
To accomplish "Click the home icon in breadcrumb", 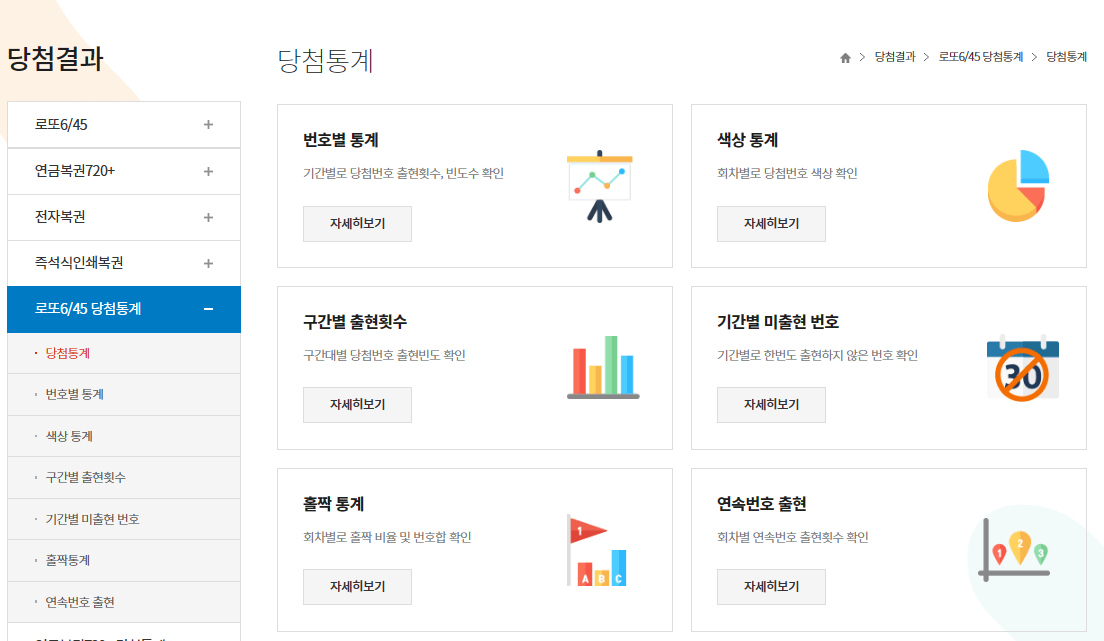I will pyautogui.click(x=845, y=58).
